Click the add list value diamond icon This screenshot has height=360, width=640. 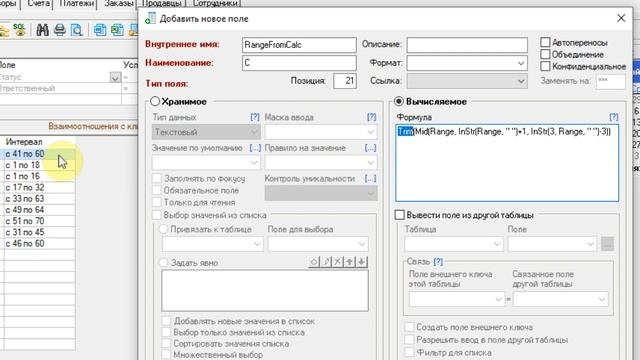[x=314, y=262]
